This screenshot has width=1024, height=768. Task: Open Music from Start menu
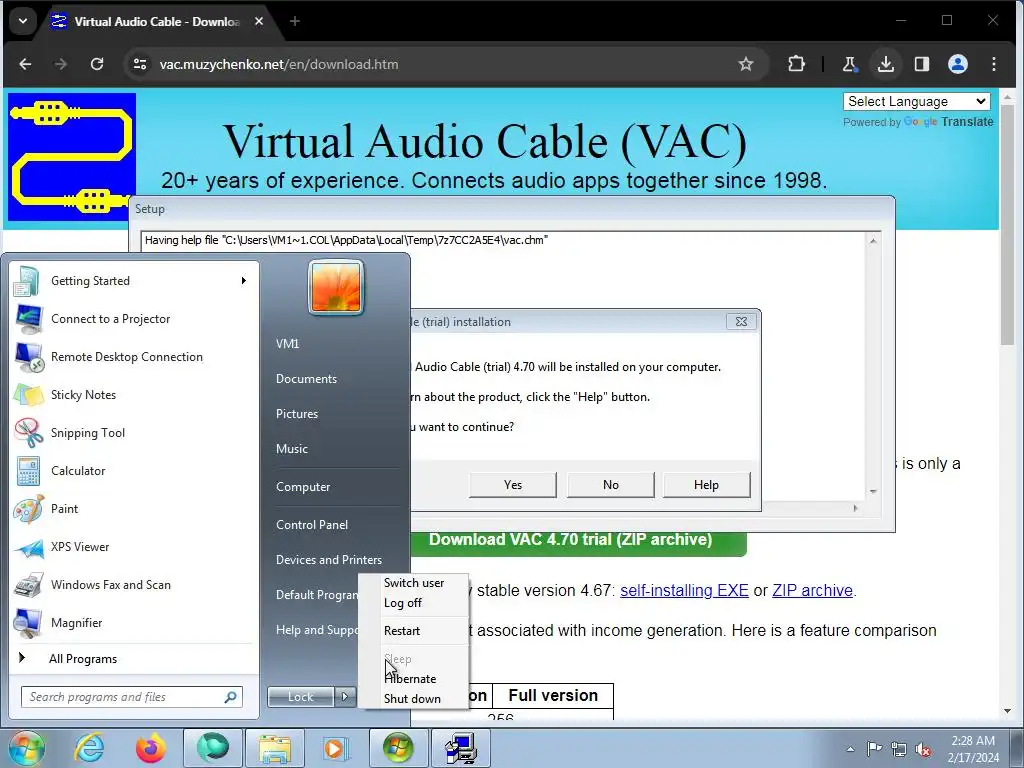(x=291, y=449)
